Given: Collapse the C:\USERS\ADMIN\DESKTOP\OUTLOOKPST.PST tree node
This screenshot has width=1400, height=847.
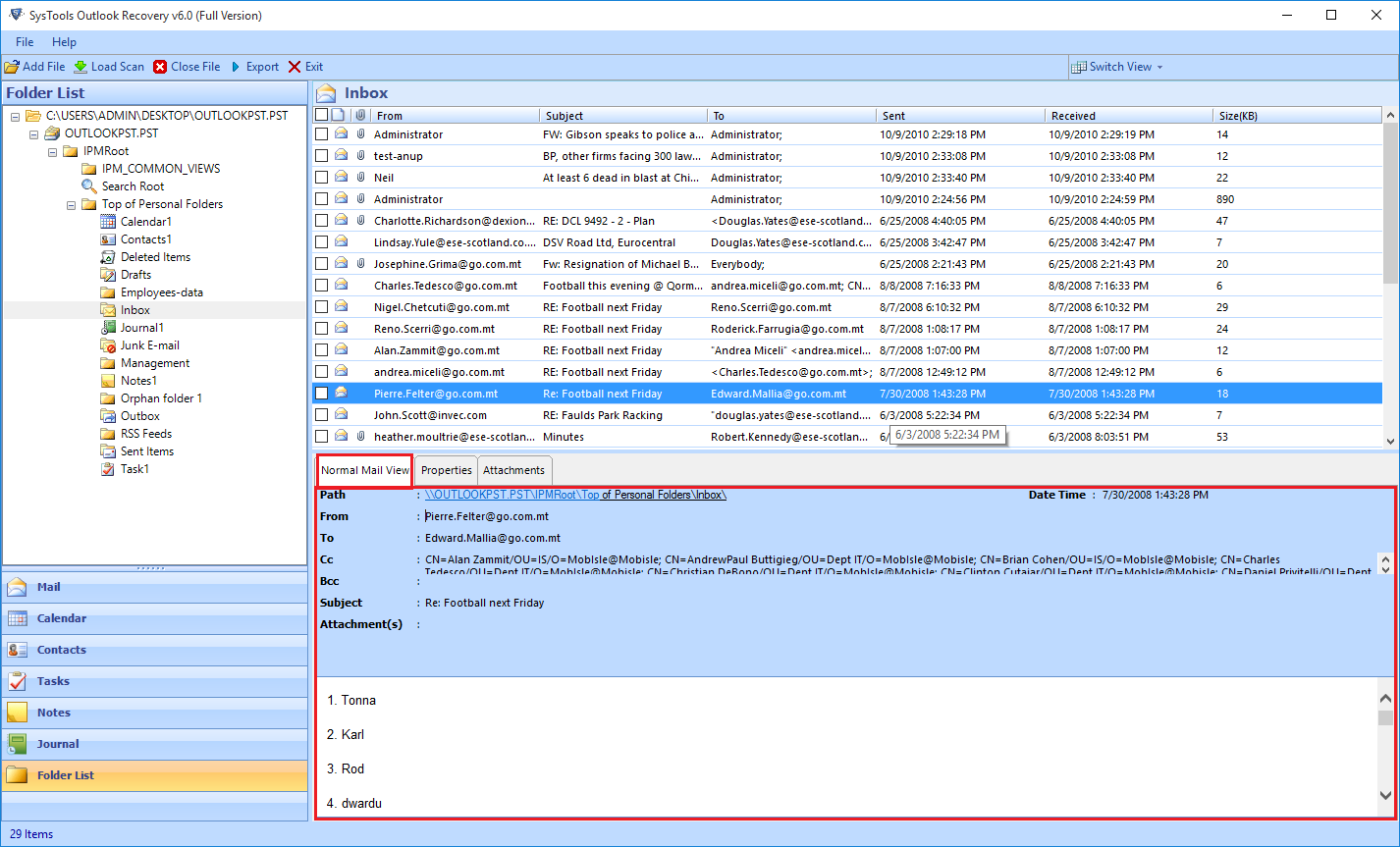Looking at the screenshot, I should pyautogui.click(x=16, y=116).
